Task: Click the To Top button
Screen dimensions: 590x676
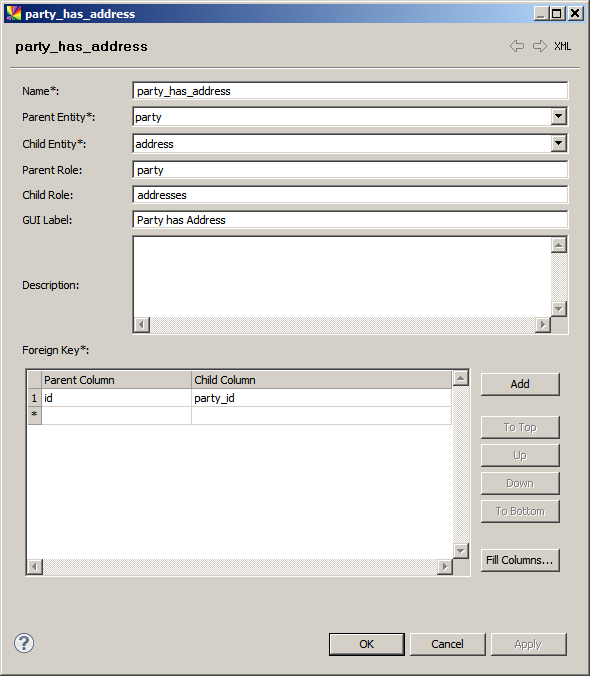Action: [x=520, y=427]
